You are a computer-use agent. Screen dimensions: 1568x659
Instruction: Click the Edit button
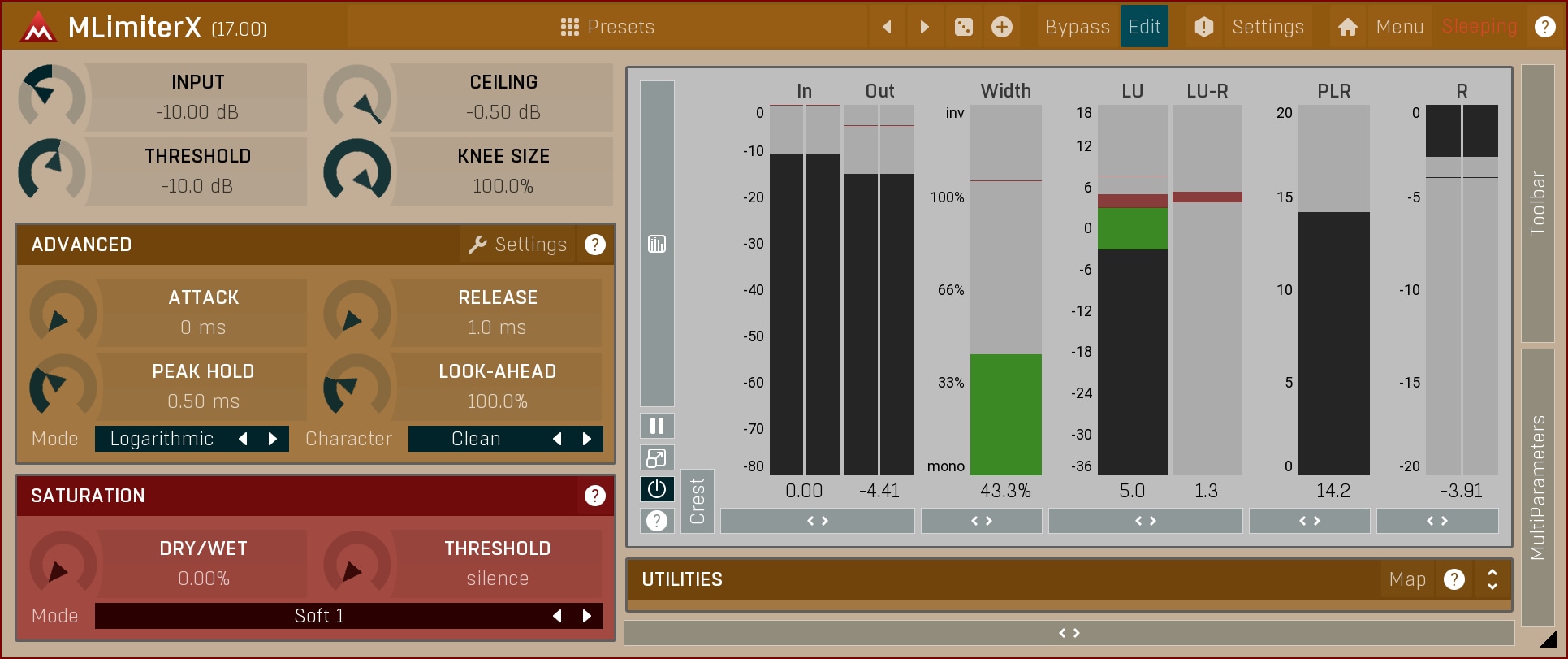point(1144,27)
